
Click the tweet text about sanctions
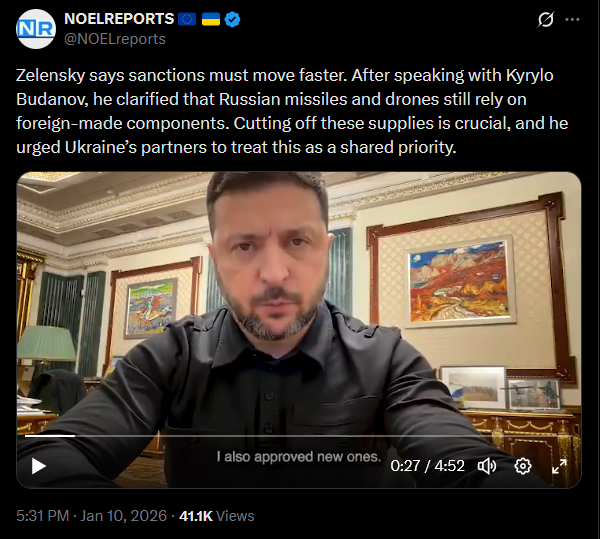pyautogui.click(x=292, y=111)
